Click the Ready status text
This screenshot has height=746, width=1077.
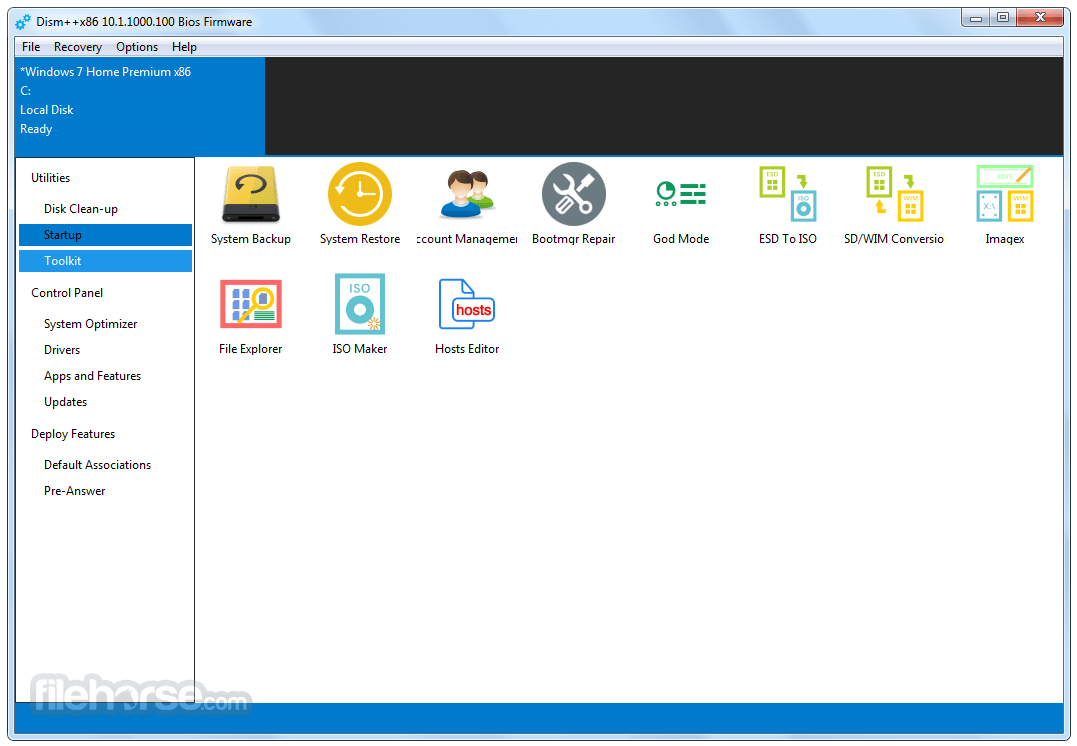click(x=36, y=129)
